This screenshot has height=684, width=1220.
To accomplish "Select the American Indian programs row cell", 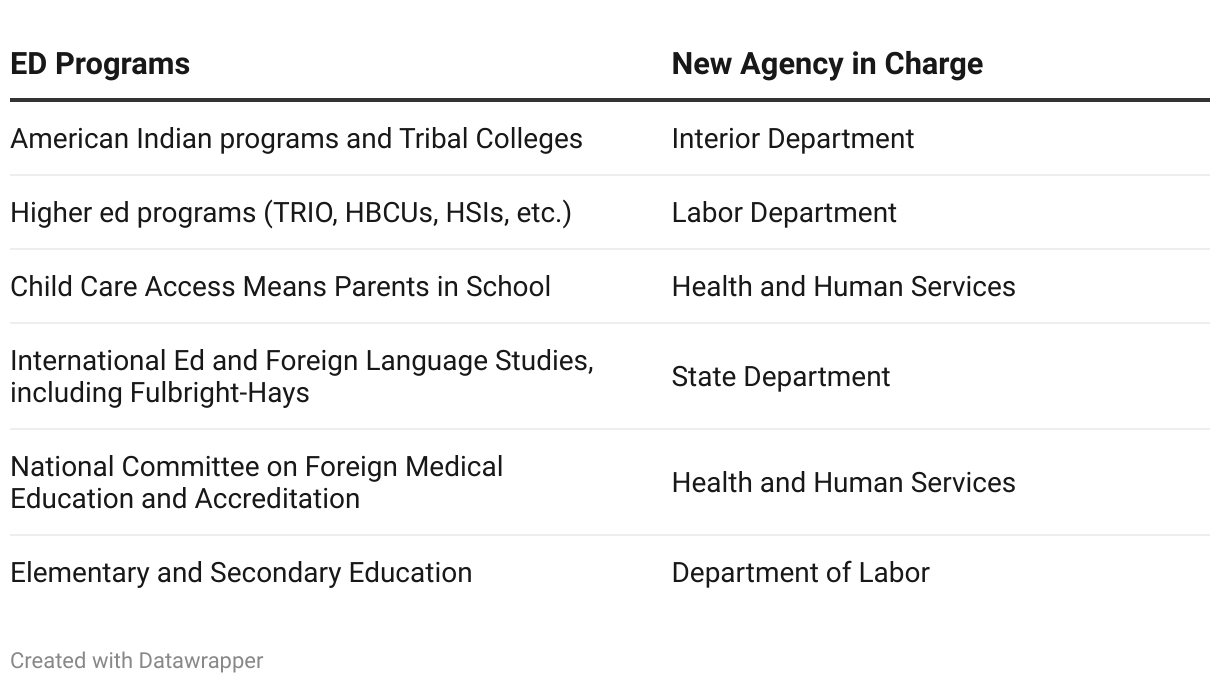I will (x=296, y=138).
